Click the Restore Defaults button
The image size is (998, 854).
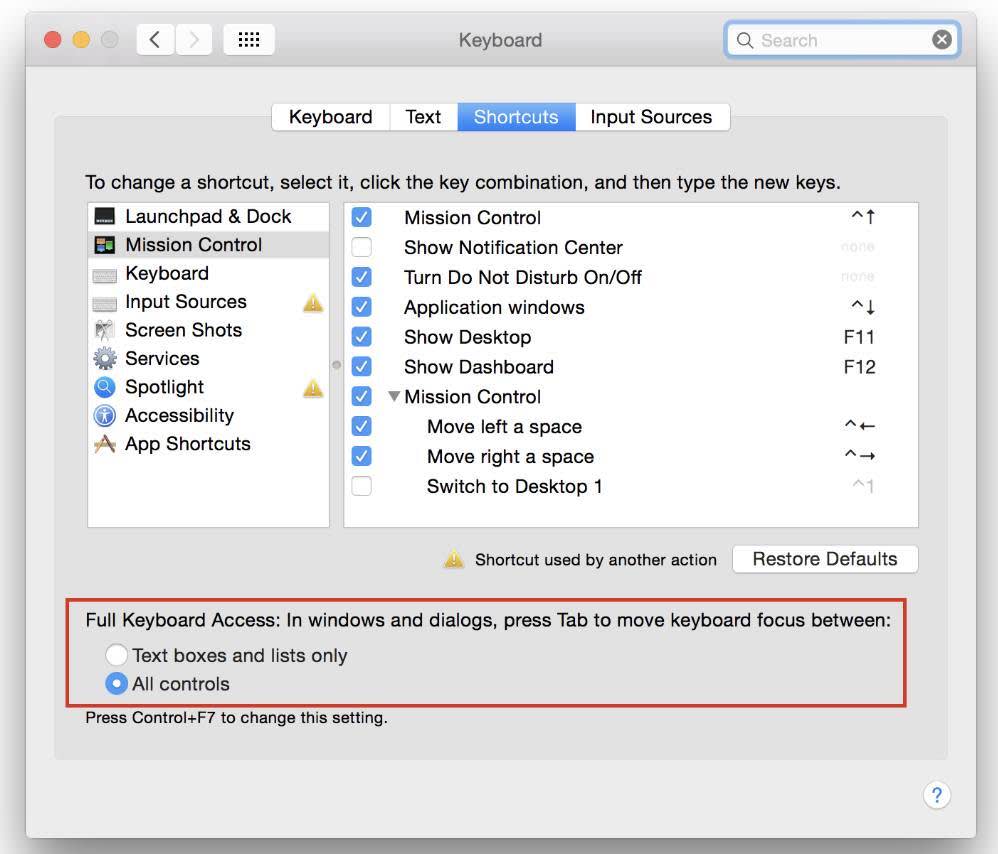(825, 559)
